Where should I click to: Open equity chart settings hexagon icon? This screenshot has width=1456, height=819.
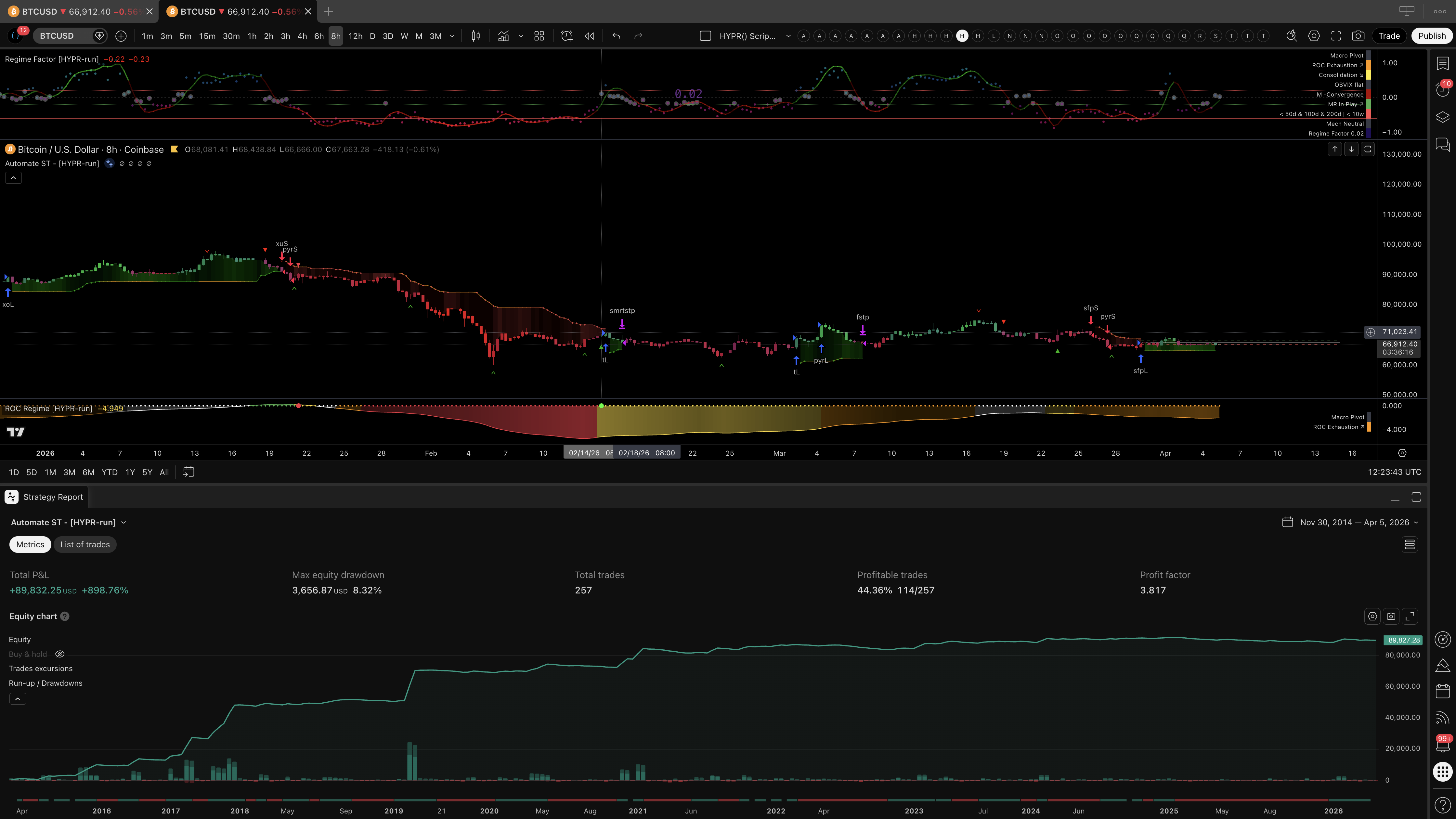click(1372, 616)
